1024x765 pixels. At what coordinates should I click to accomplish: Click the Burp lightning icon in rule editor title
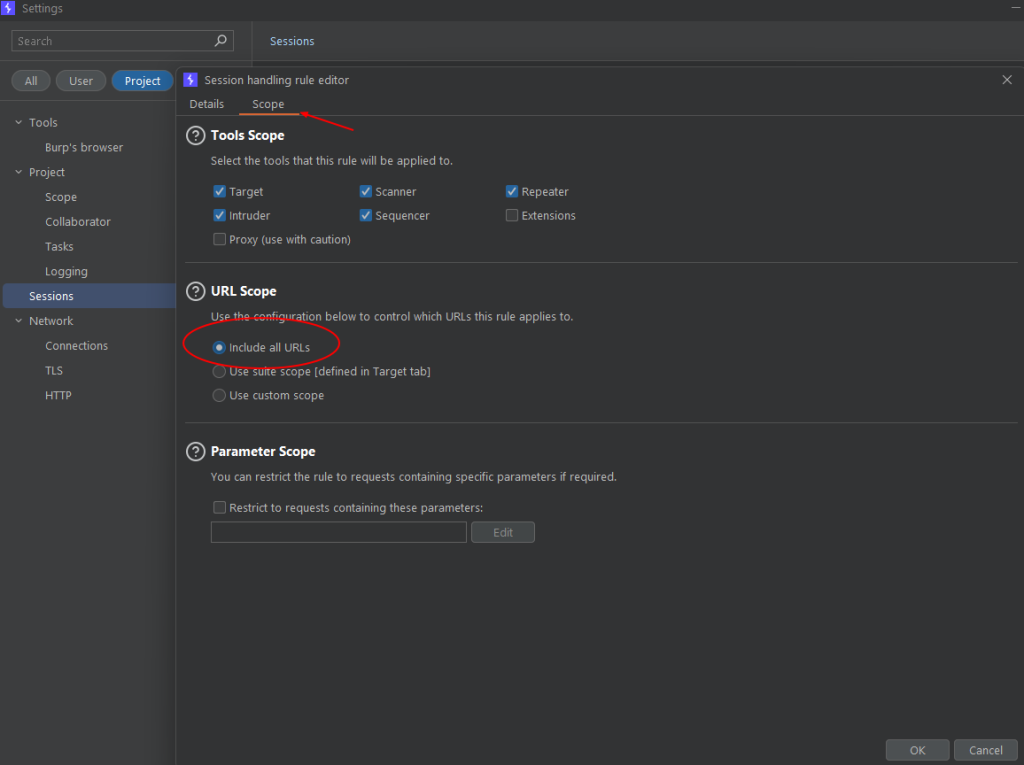191,80
